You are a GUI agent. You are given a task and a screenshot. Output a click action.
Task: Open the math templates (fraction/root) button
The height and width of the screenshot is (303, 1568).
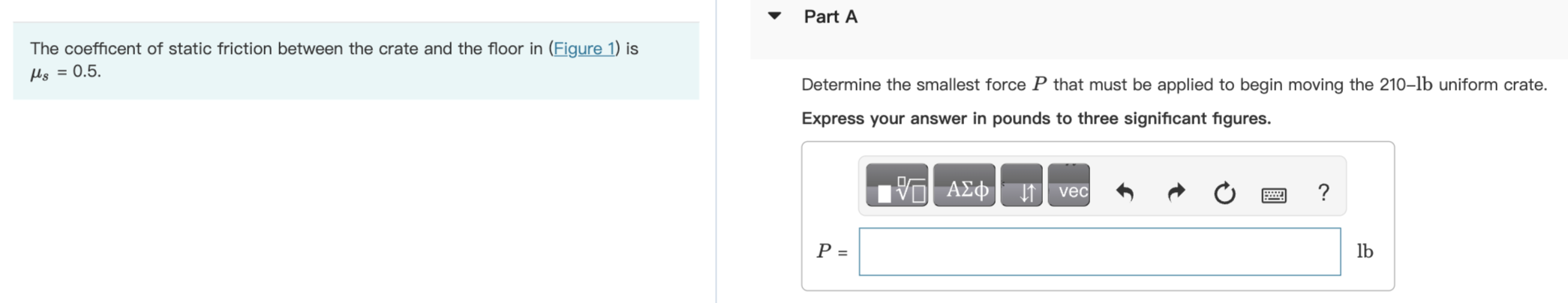tap(897, 185)
